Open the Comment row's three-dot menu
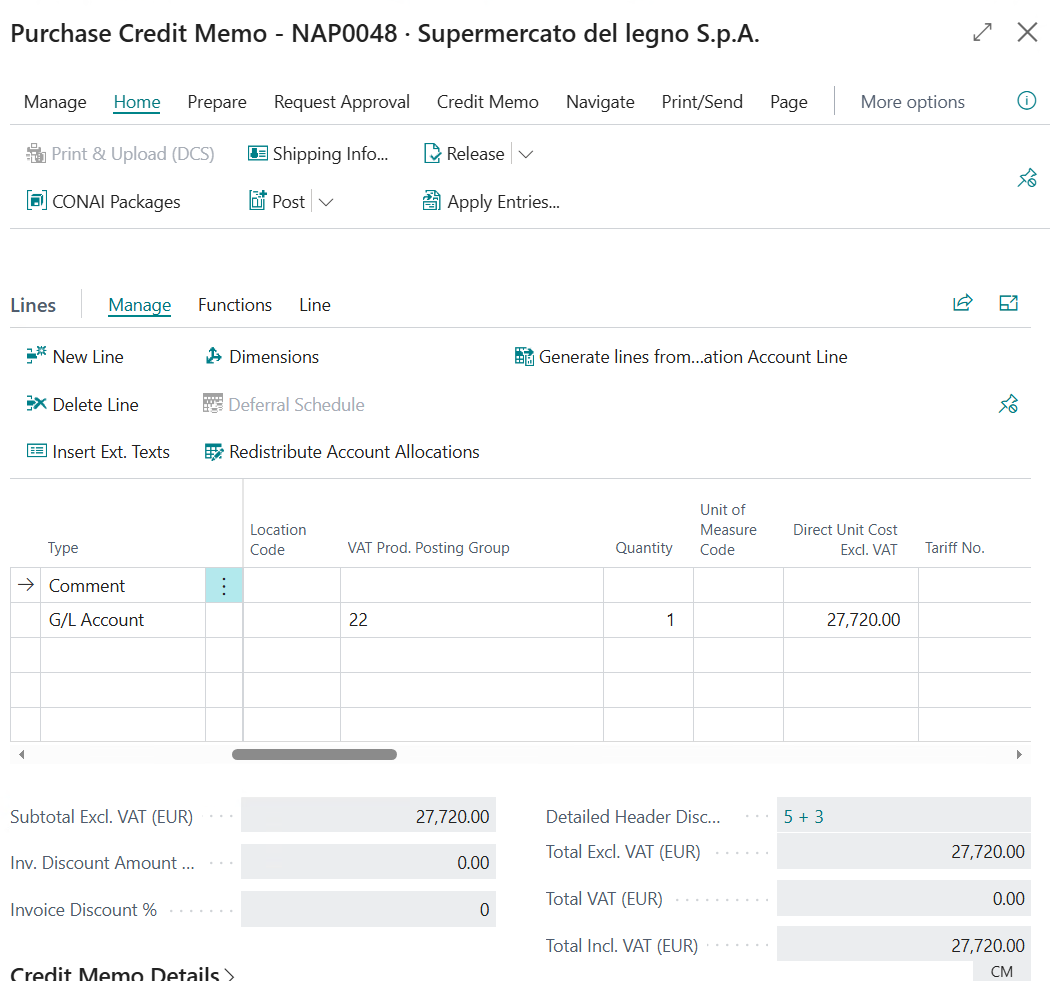Screen dimensions: 1059x981 [x=224, y=585]
